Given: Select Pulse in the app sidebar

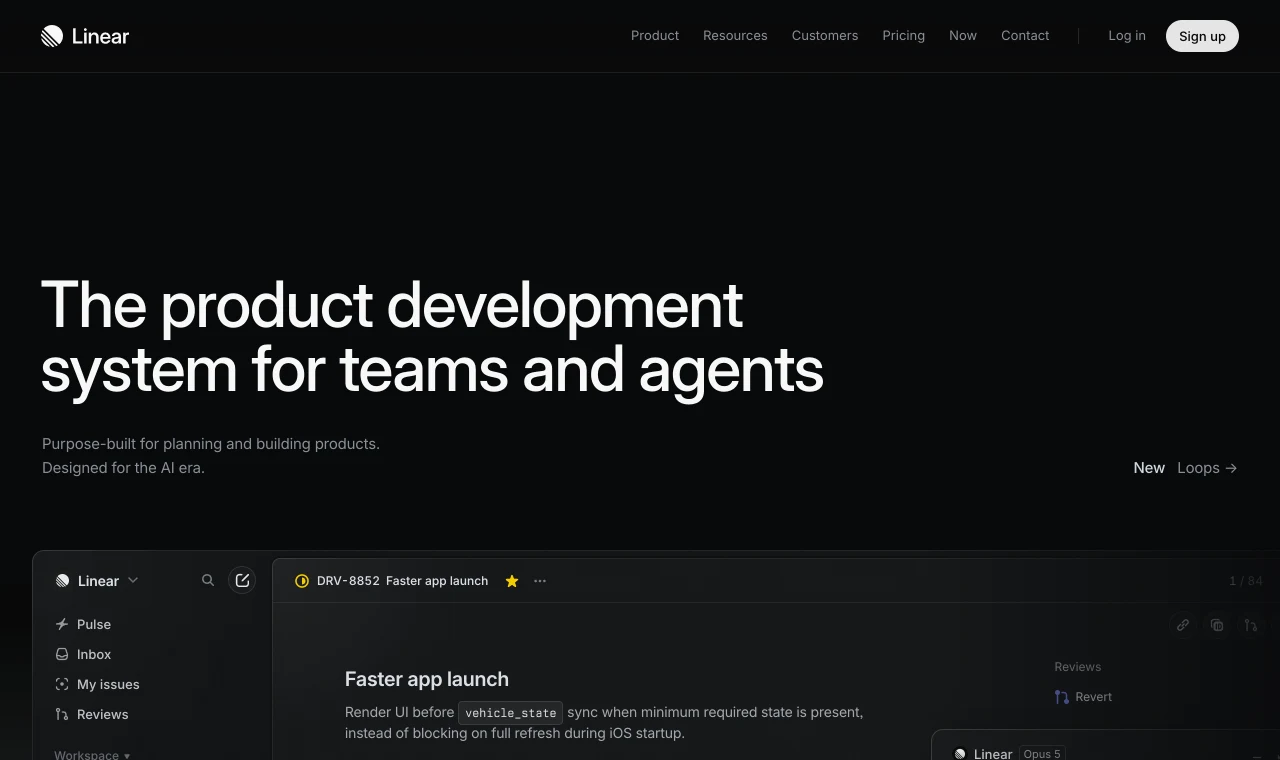Looking at the screenshot, I should click(x=94, y=624).
